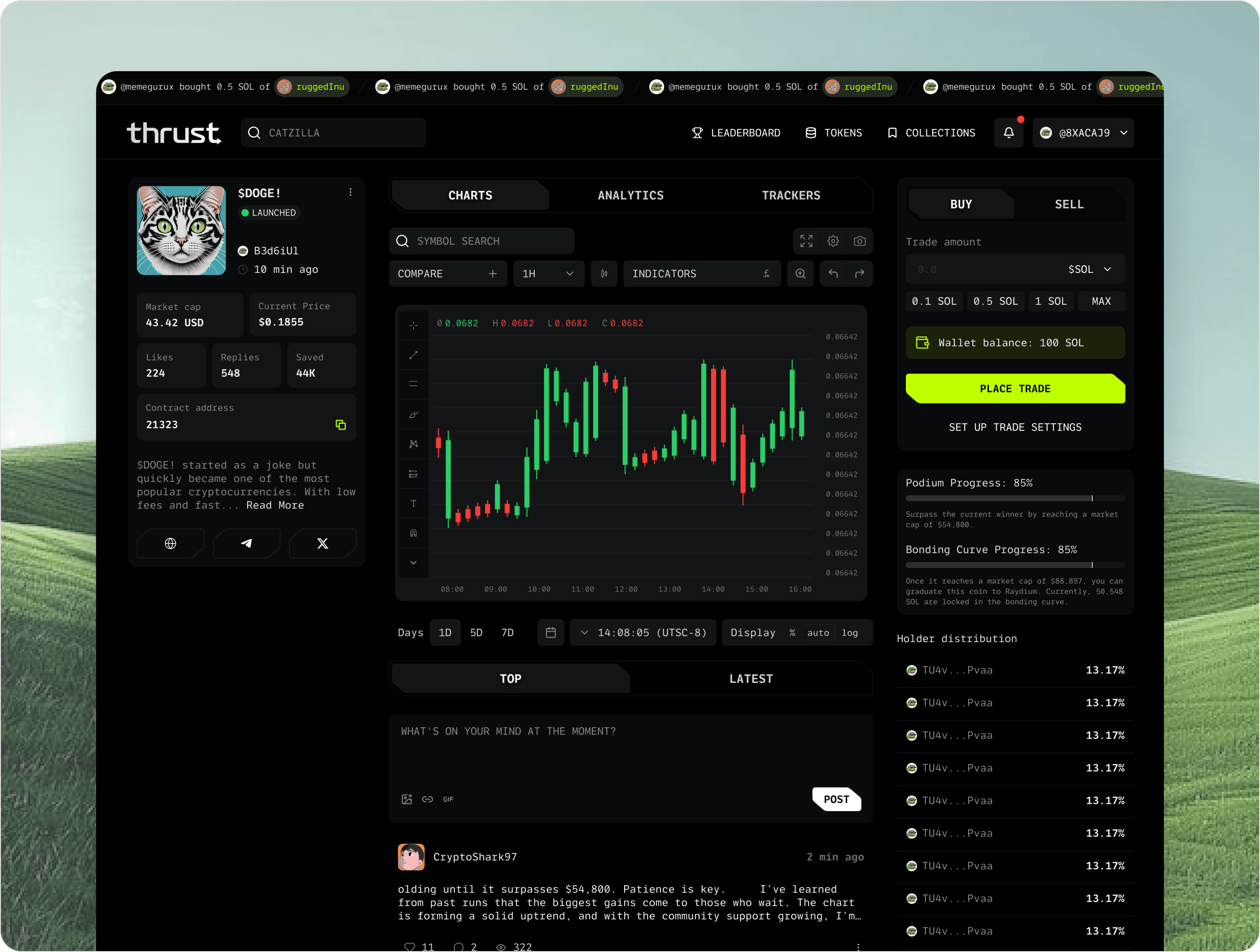Open the Telegram link icon
1260x952 pixels.
pos(247,544)
